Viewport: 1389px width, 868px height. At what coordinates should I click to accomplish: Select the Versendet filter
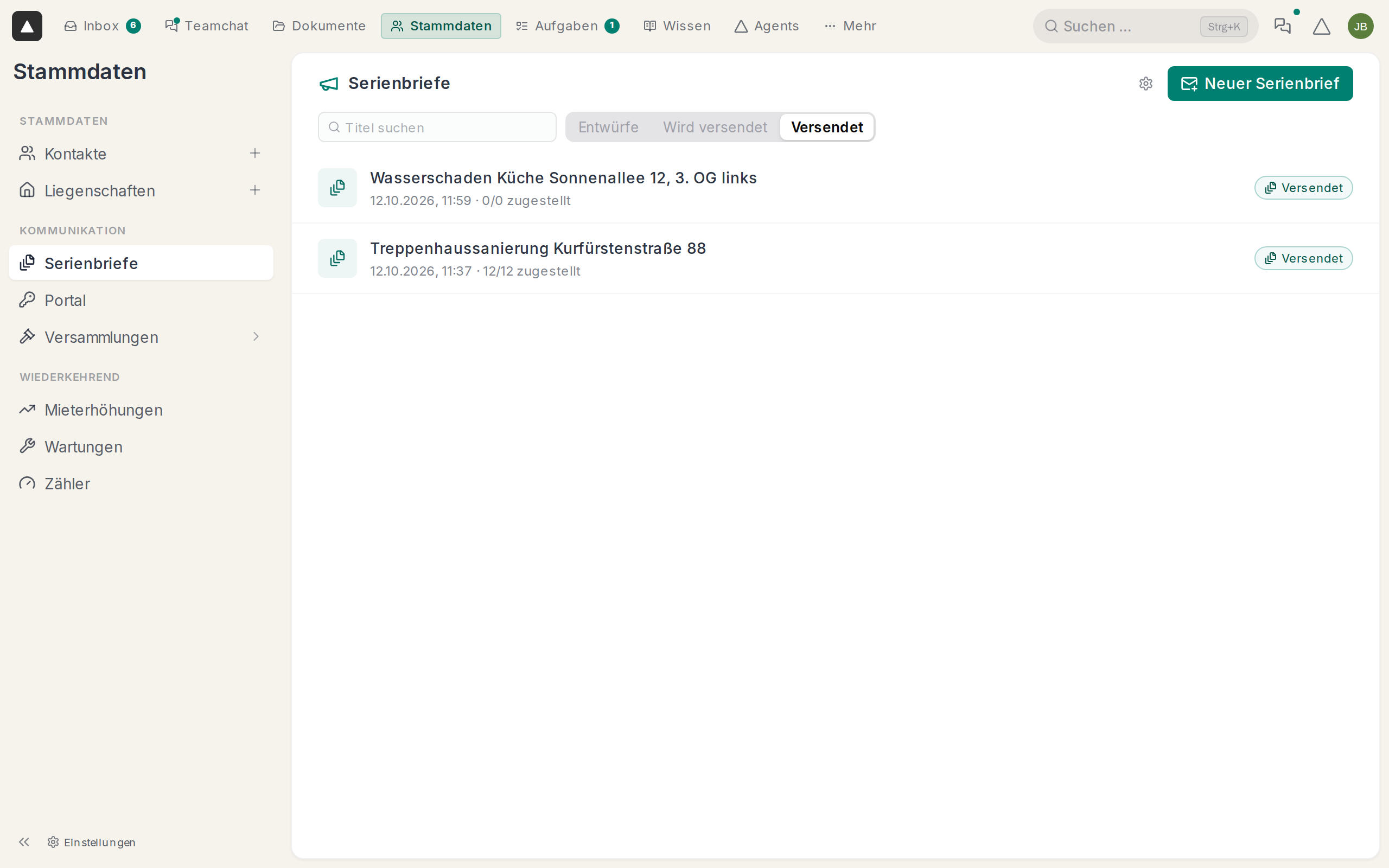(826, 127)
